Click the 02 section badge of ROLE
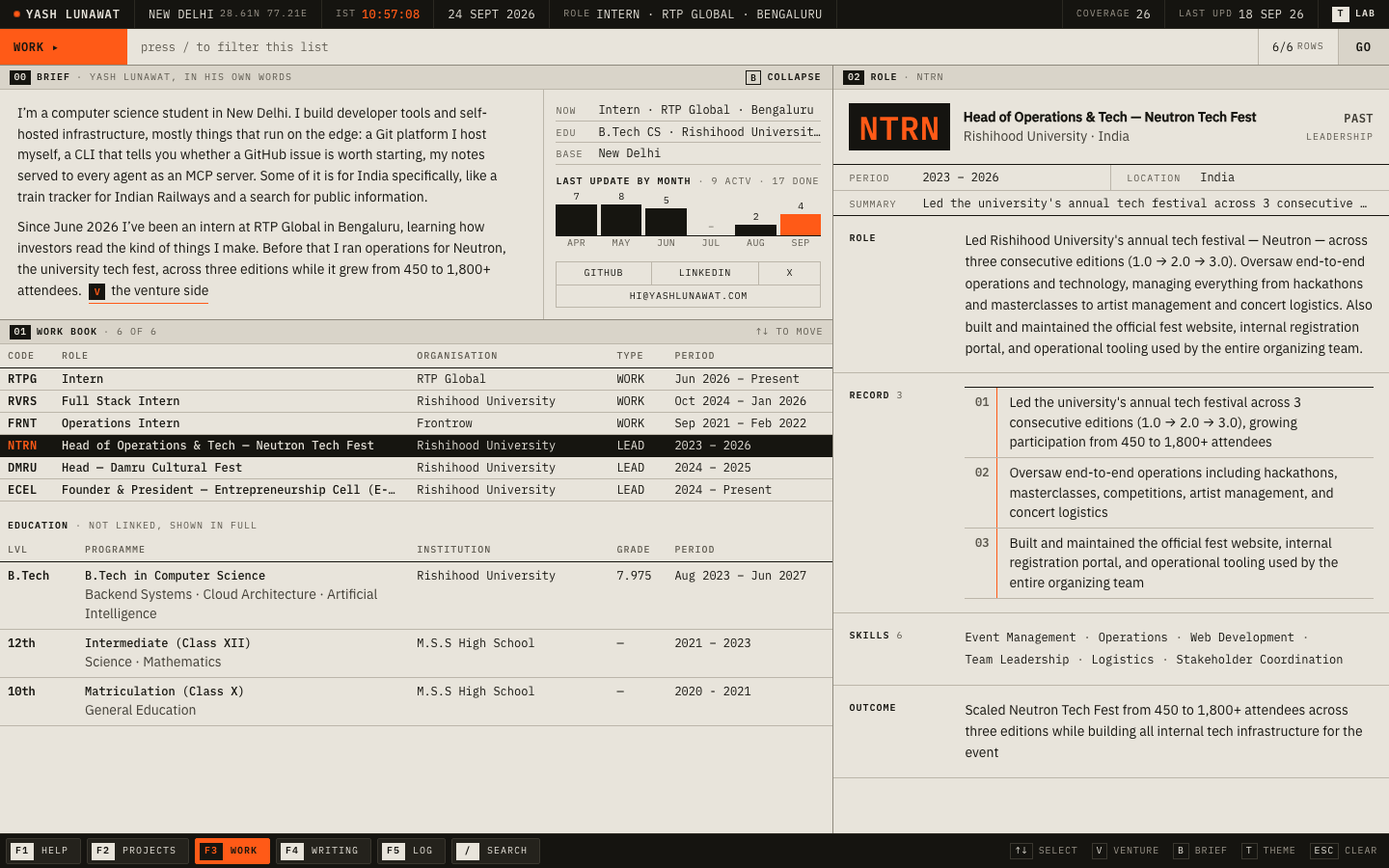This screenshot has width=1389, height=868. [854, 77]
